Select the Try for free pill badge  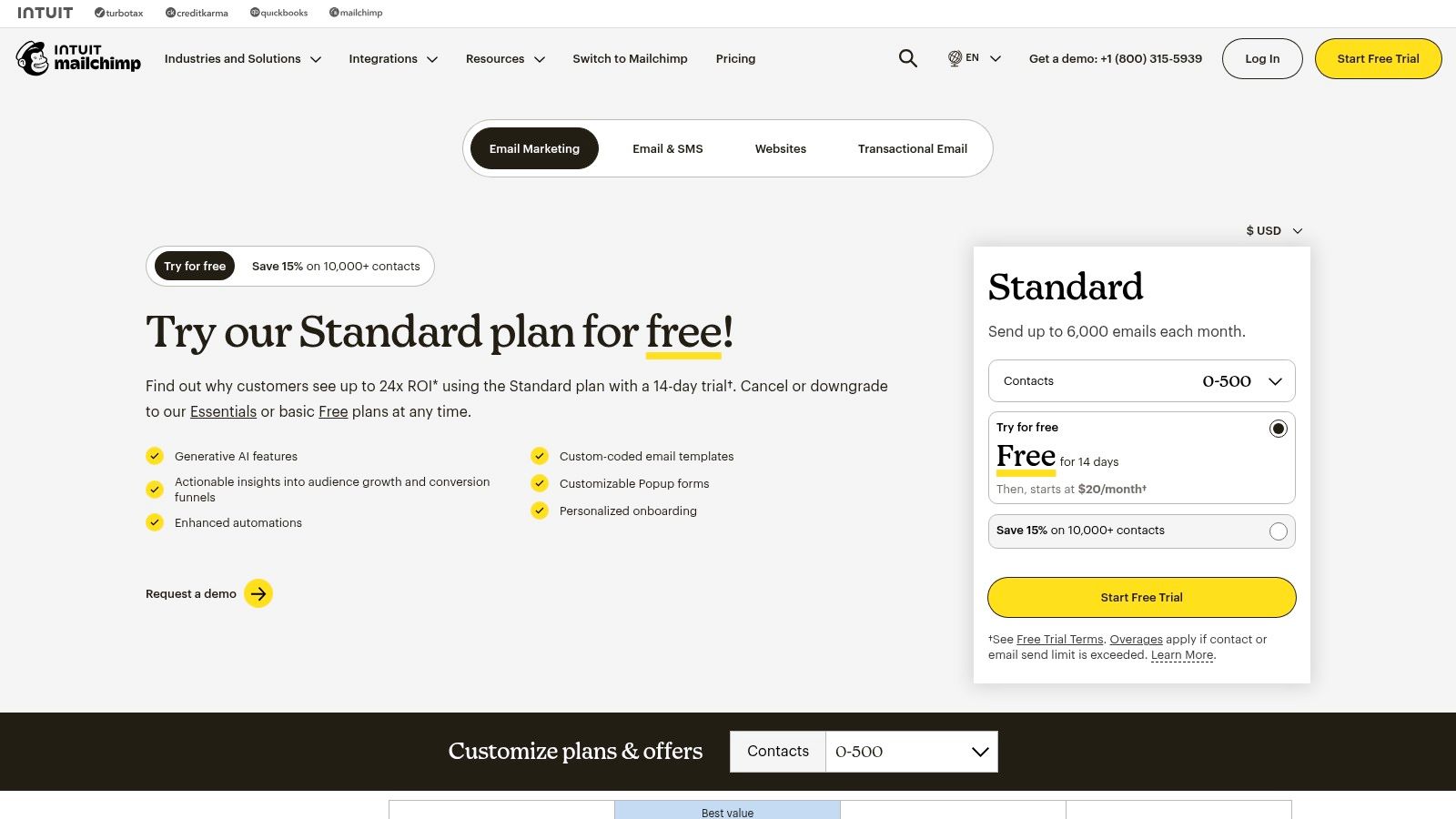(x=194, y=266)
